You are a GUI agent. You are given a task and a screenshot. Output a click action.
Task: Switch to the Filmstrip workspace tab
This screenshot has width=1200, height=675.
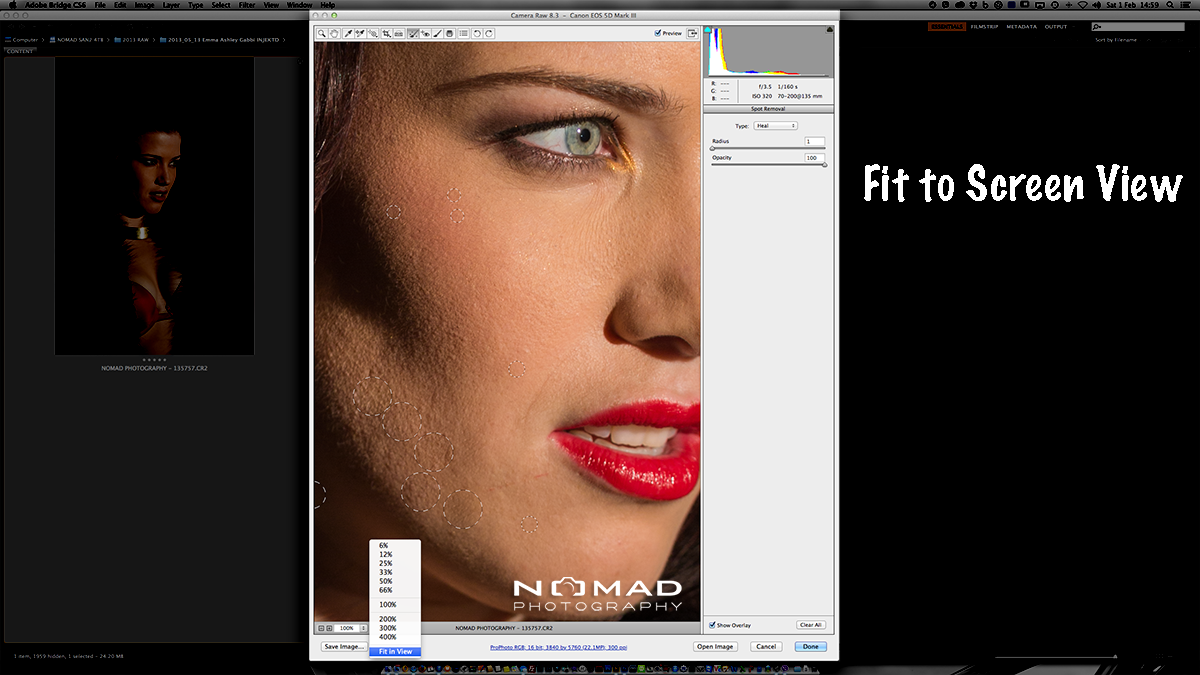(984, 27)
